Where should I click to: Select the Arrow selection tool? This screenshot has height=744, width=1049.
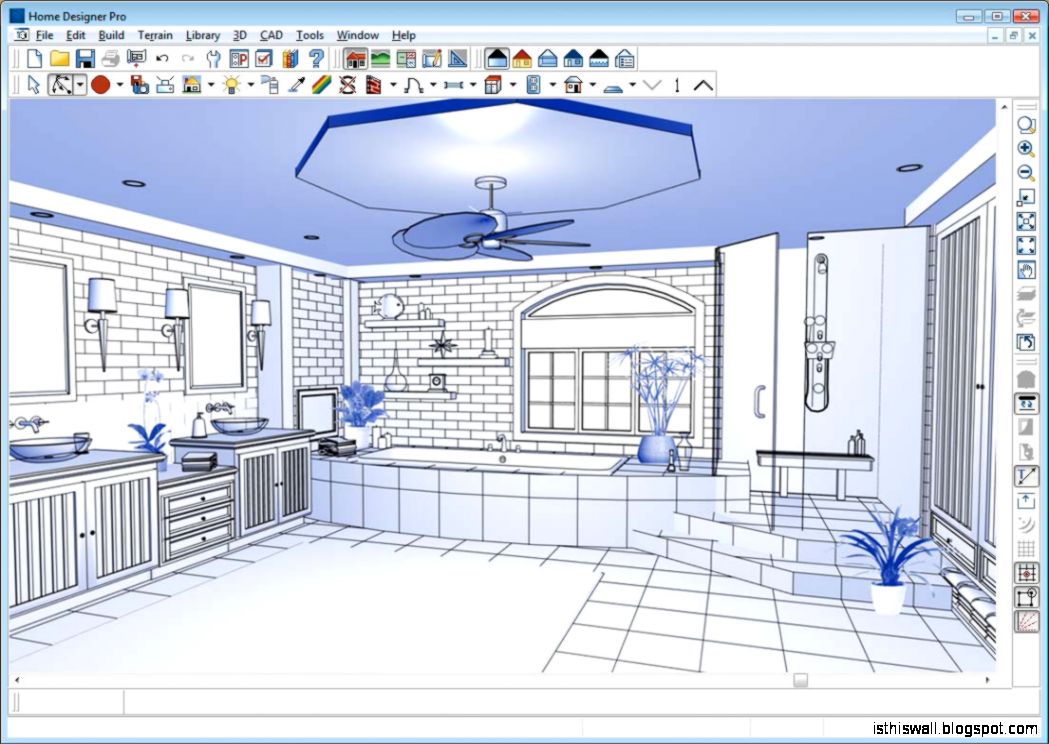[x=34, y=85]
